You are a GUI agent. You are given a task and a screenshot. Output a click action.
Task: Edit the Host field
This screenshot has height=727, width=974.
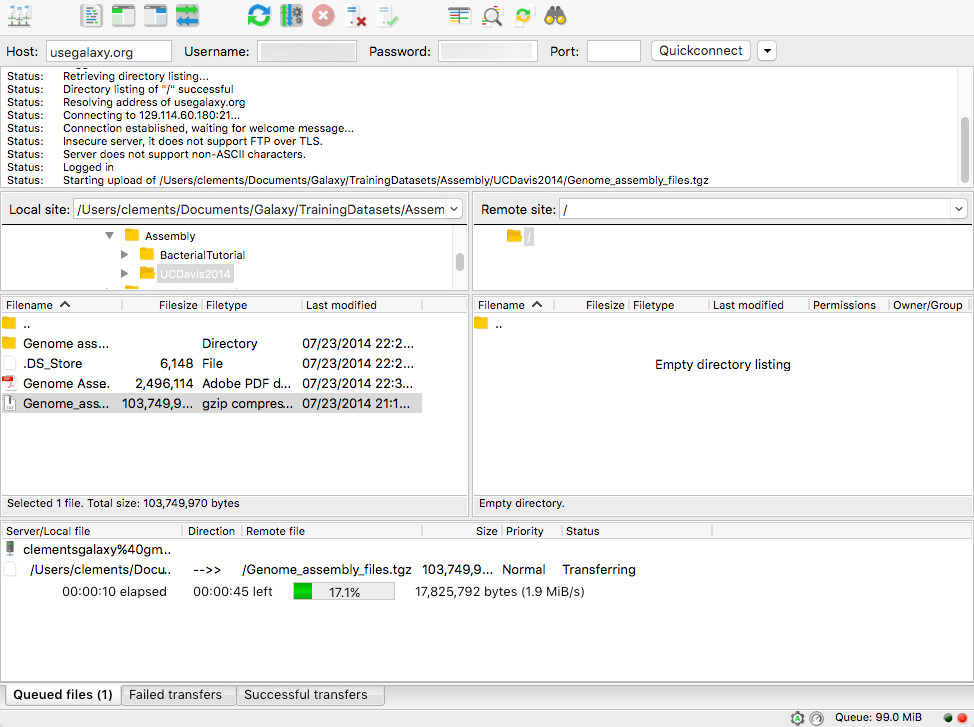(109, 52)
